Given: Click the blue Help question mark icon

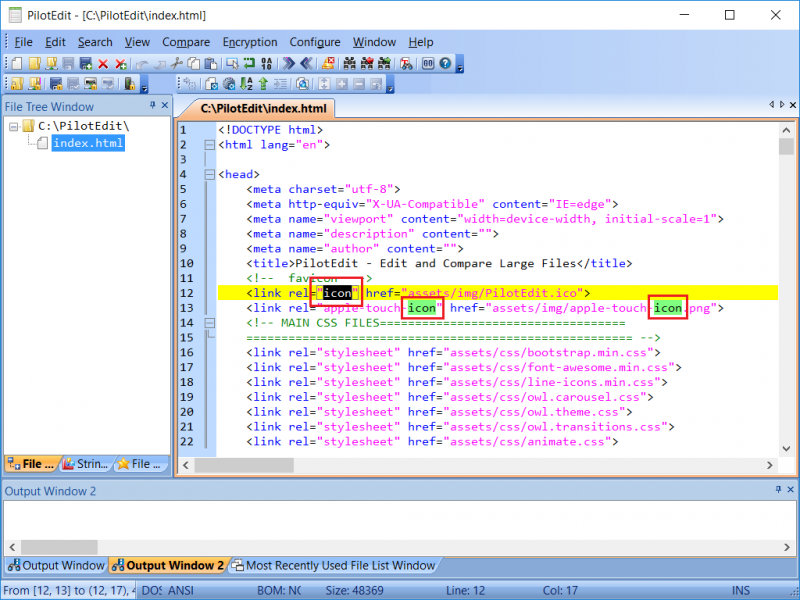Looking at the screenshot, I should pyautogui.click(x=445, y=63).
